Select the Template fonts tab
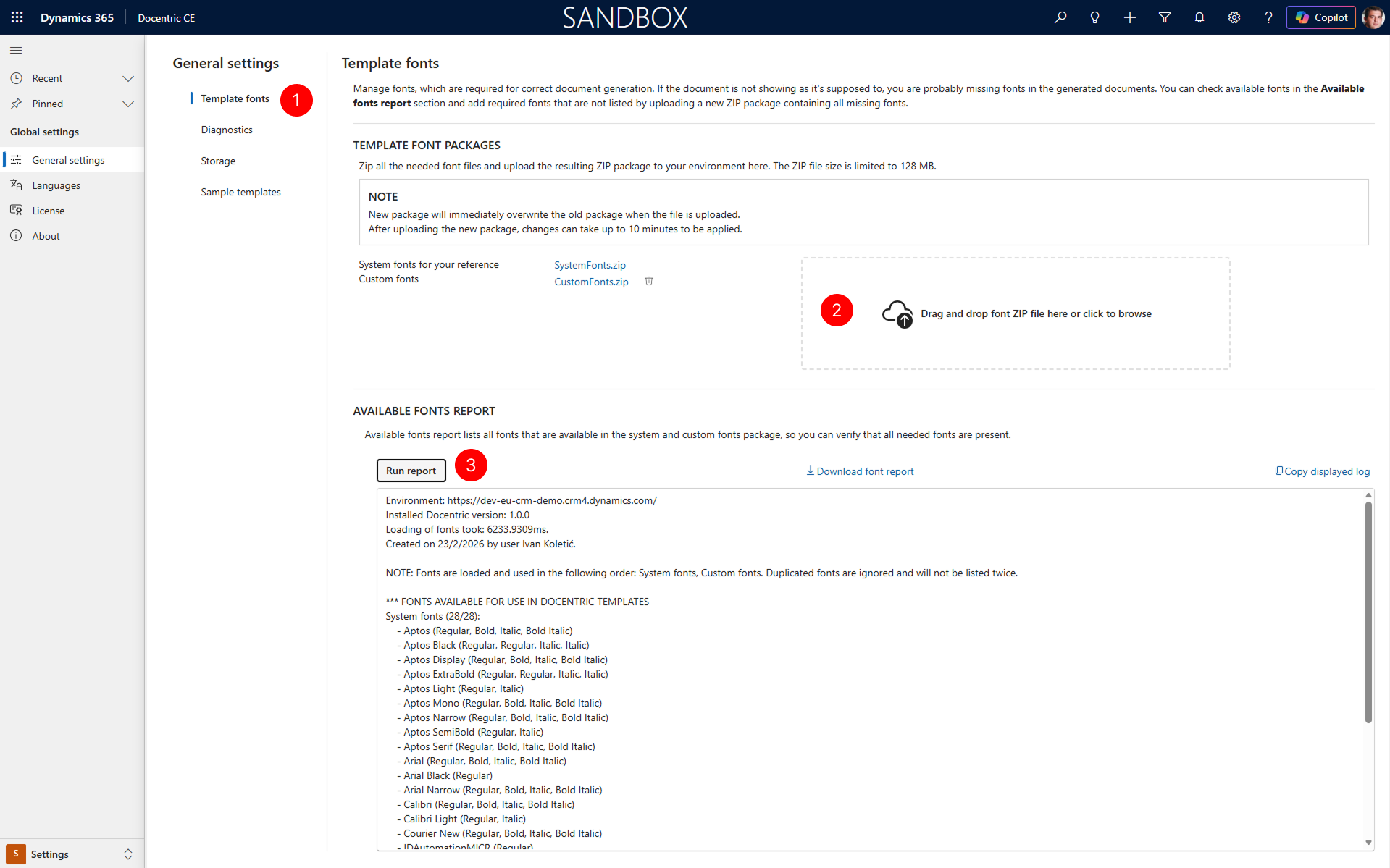Screen dimensions: 1390x868 235,98
